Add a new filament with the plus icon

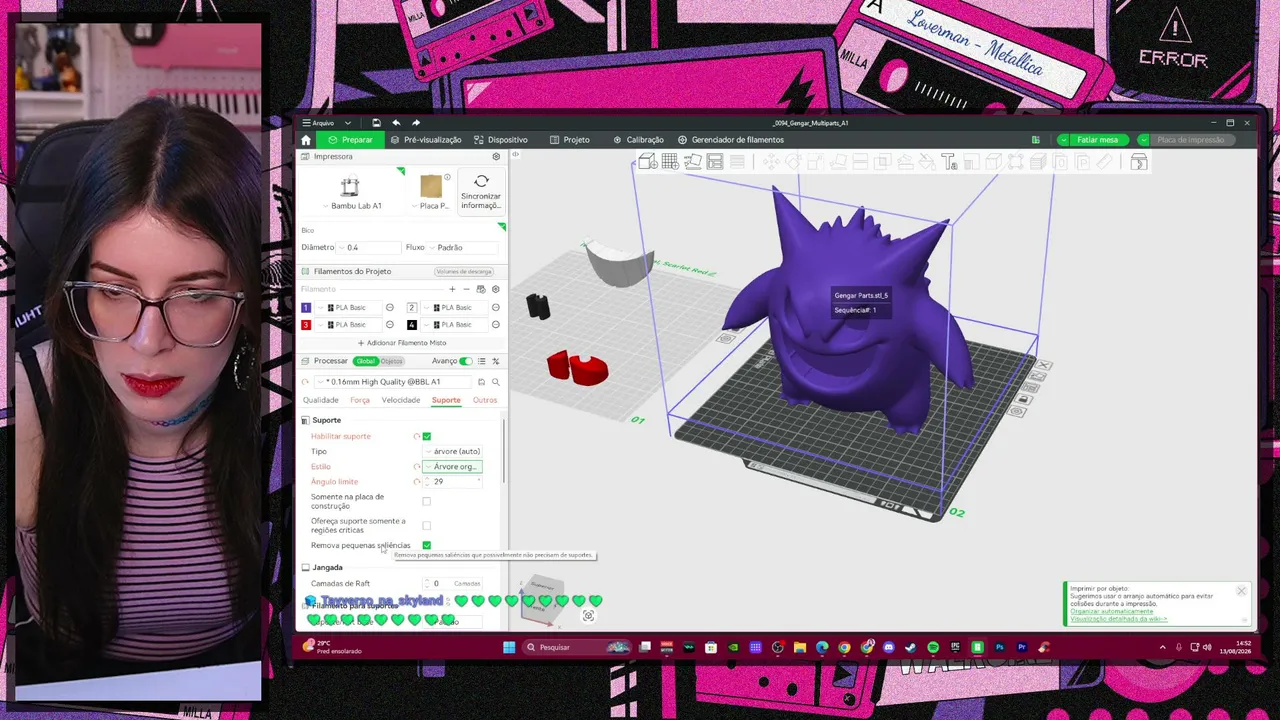[x=452, y=289]
